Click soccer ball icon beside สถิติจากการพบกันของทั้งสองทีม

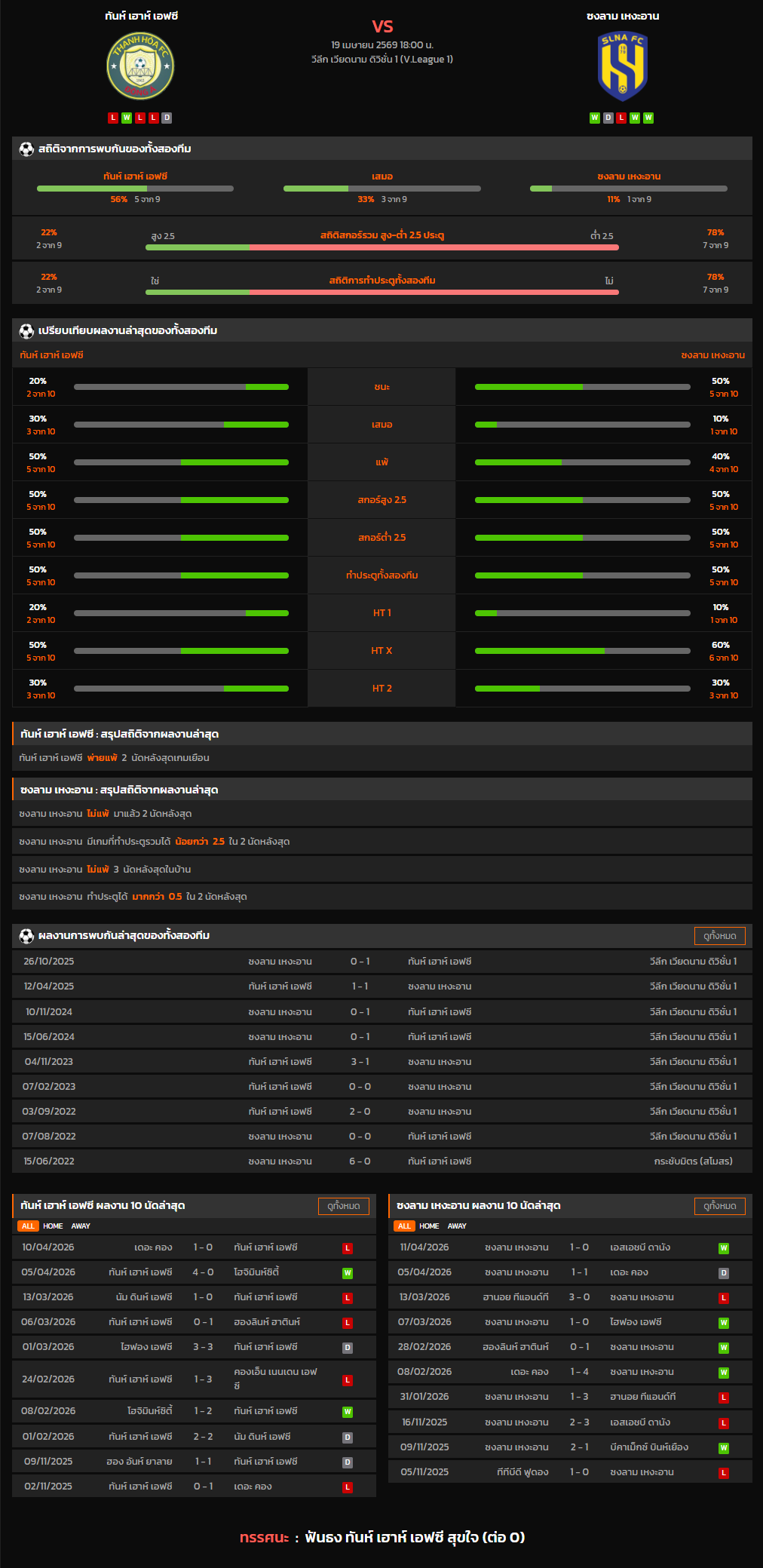click(x=26, y=149)
